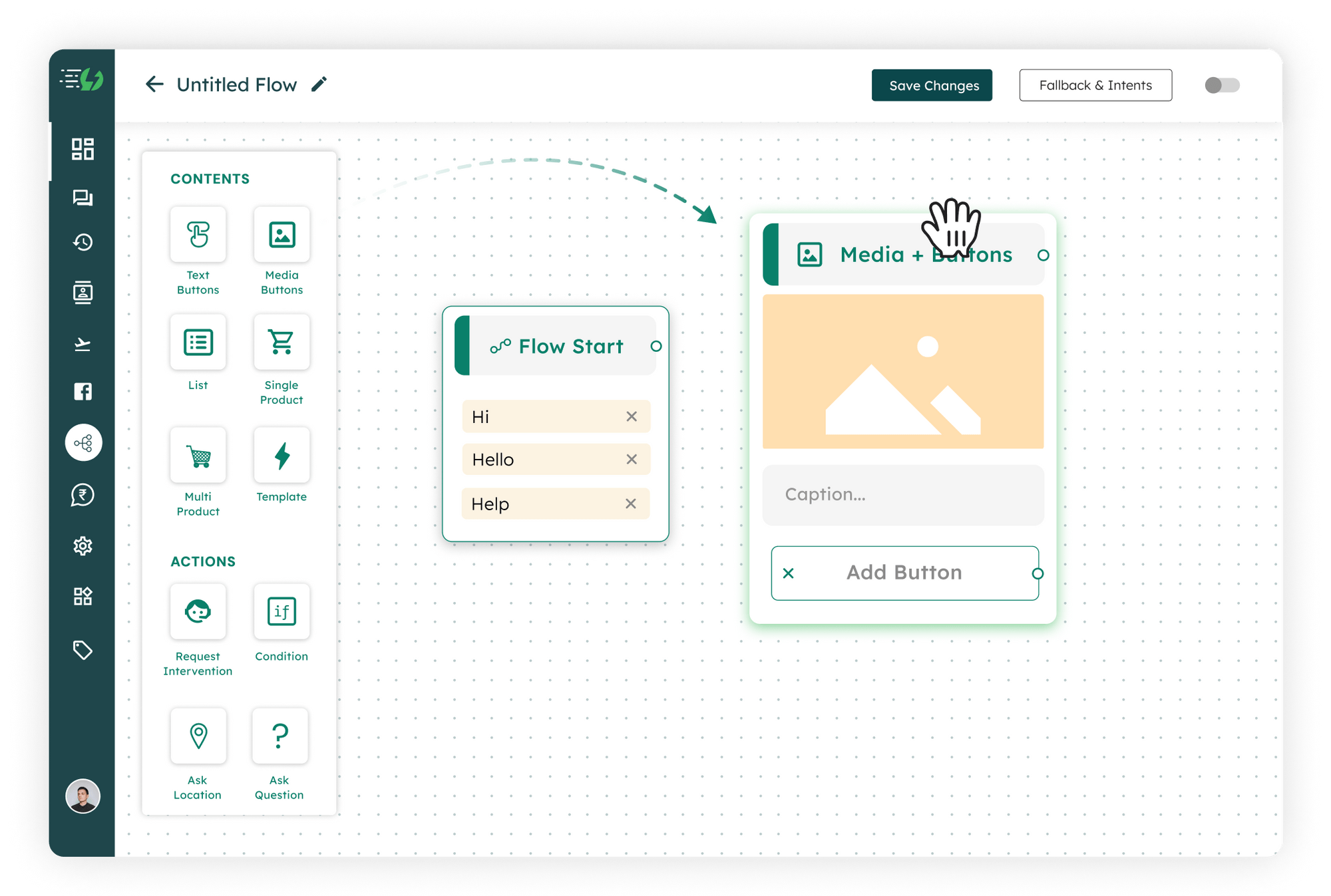Open settings gear in sidebar
The image size is (1331, 896).
tap(83, 546)
